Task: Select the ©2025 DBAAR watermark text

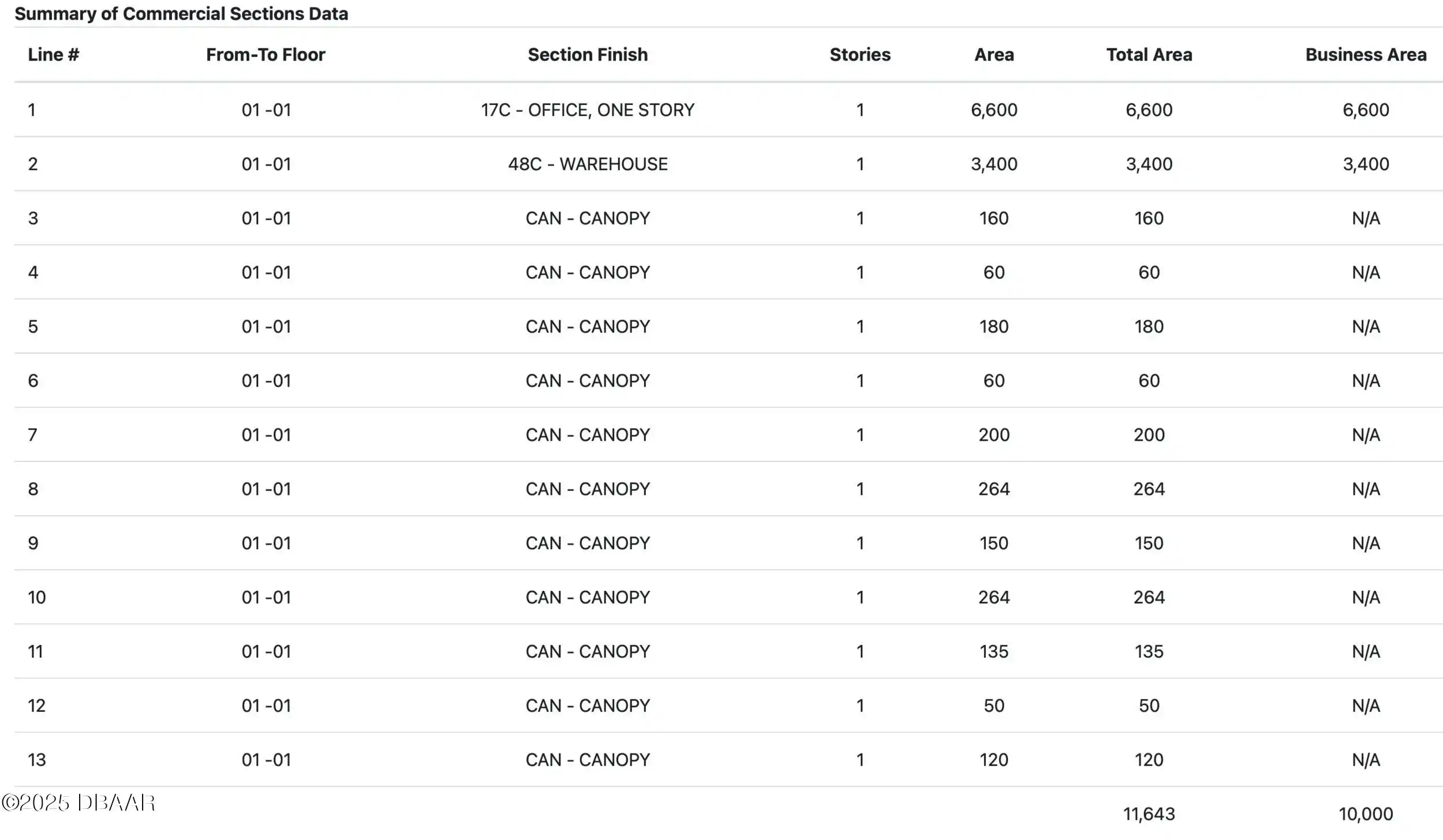Action: (78, 802)
